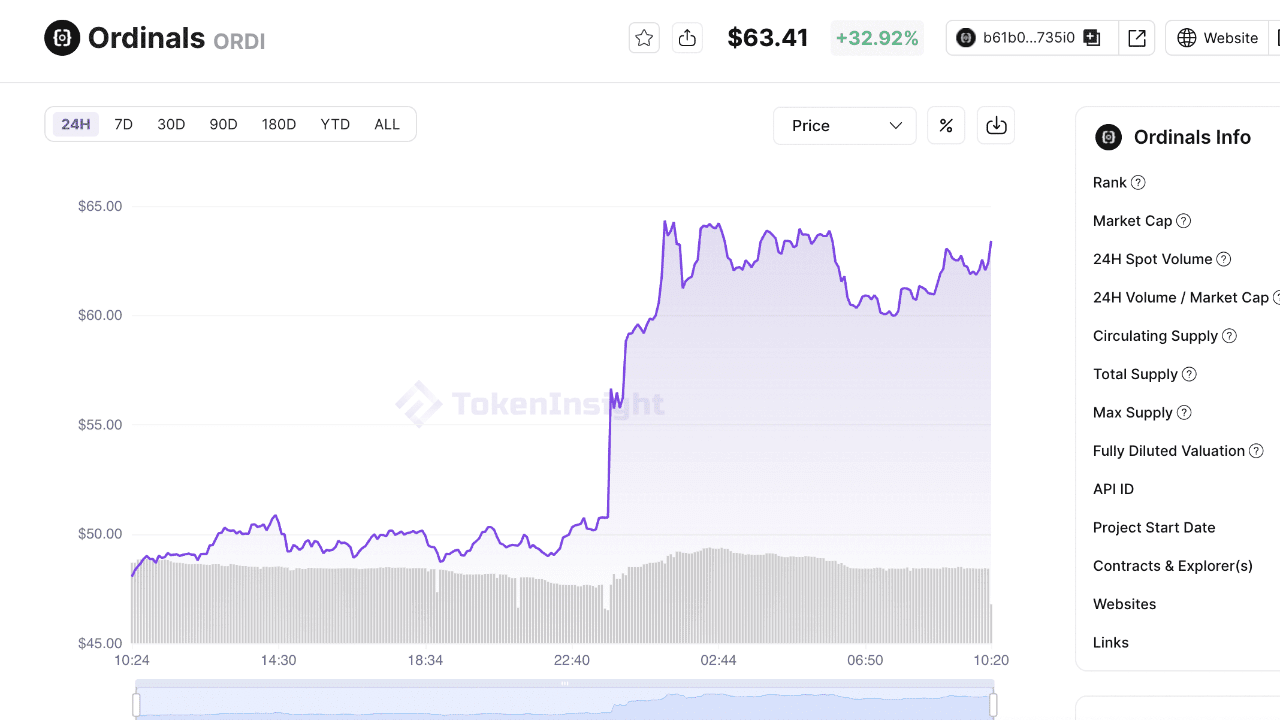View the ALL time price chart

(x=387, y=124)
